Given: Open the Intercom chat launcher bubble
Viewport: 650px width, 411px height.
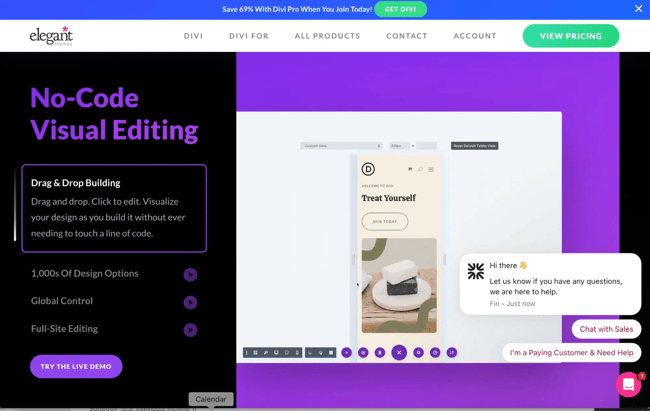Looking at the screenshot, I should click(x=628, y=384).
